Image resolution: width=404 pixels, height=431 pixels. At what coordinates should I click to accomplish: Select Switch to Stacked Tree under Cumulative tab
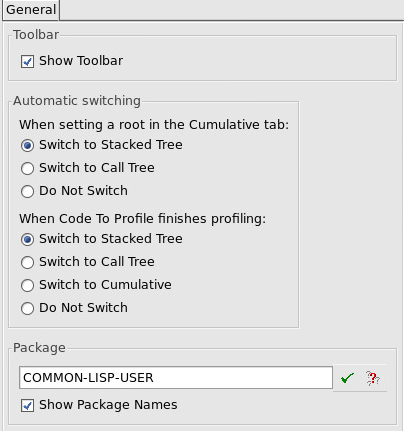(27, 145)
